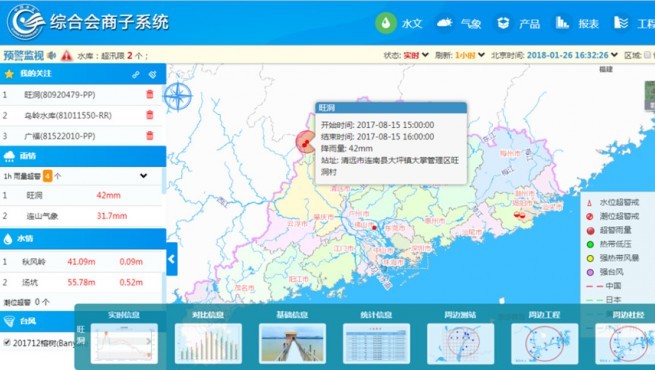Open the 统计信息 tab
Image resolution: width=655 pixels, height=370 pixels.
click(x=376, y=315)
